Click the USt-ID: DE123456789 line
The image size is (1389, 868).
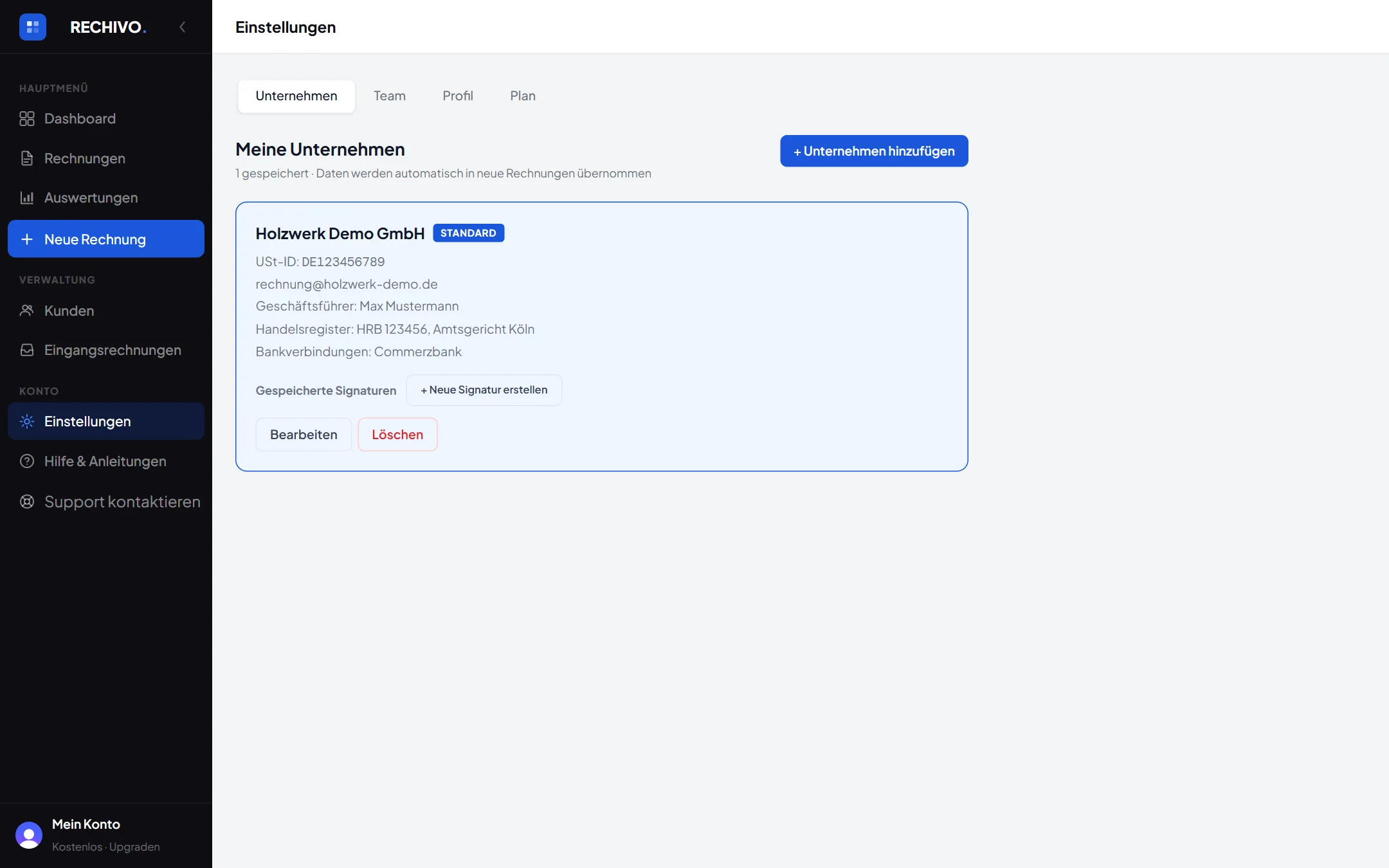[x=320, y=262]
